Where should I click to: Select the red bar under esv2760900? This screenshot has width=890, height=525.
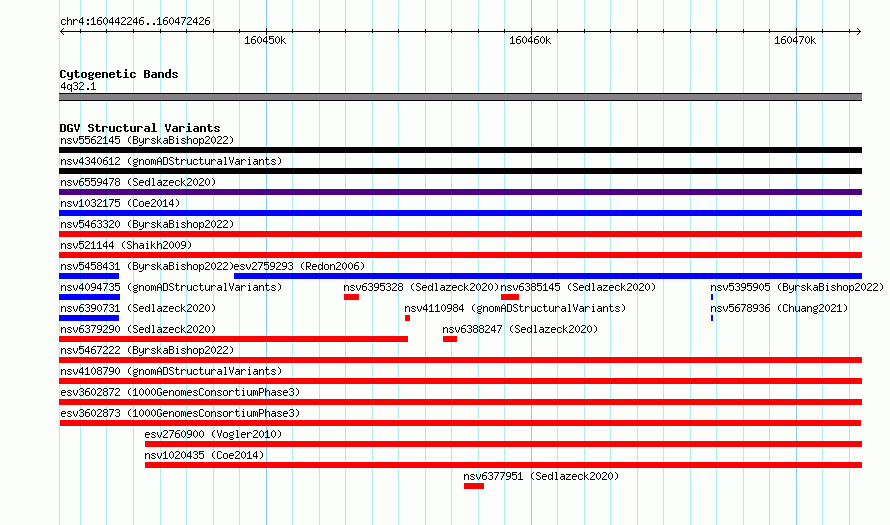503,444
